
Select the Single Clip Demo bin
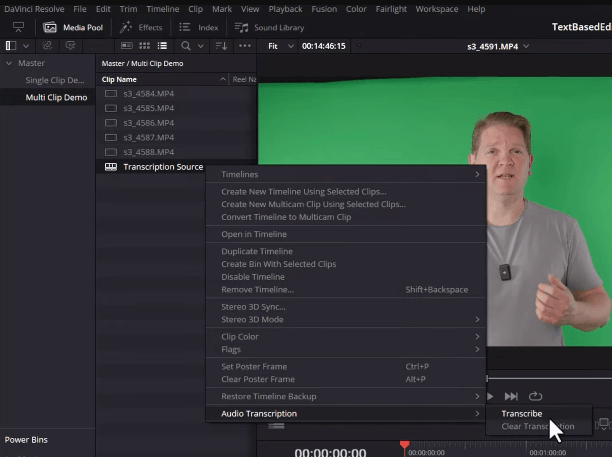(55, 80)
